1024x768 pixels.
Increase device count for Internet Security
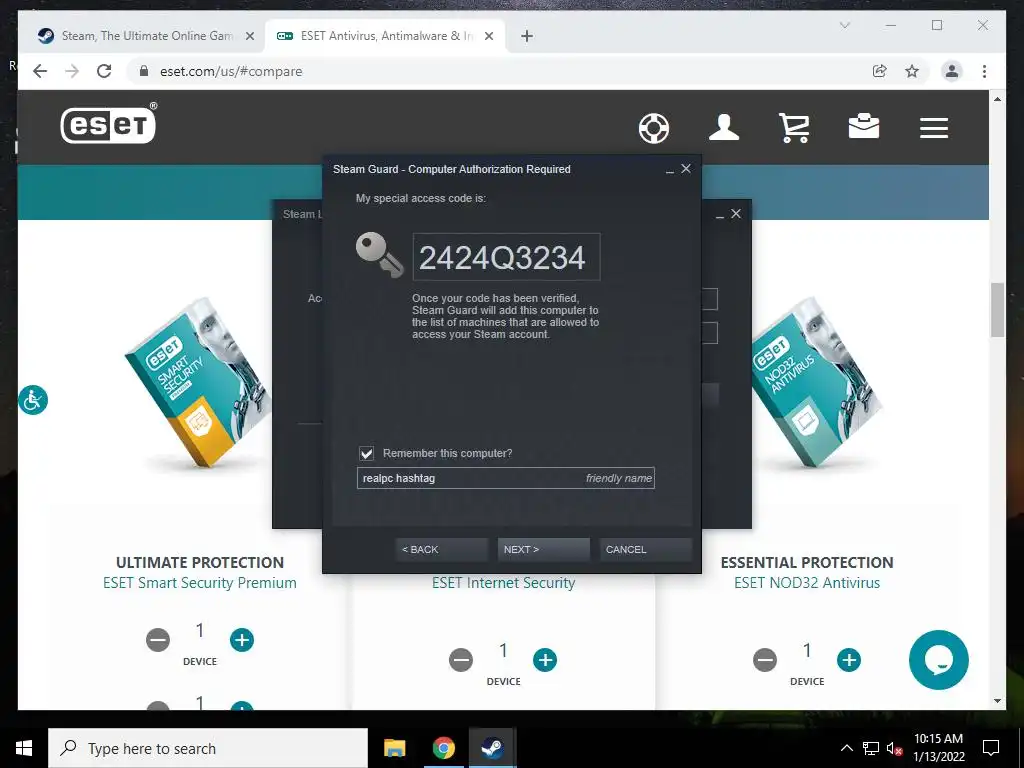click(x=545, y=660)
